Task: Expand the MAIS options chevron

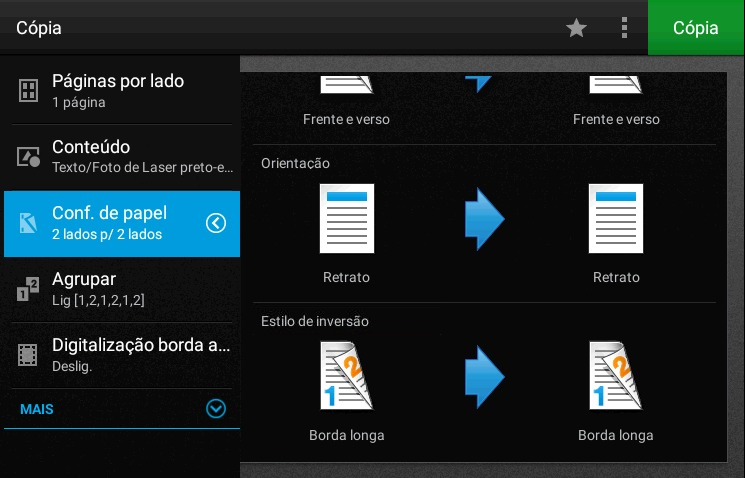Action: [x=216, y=408]
